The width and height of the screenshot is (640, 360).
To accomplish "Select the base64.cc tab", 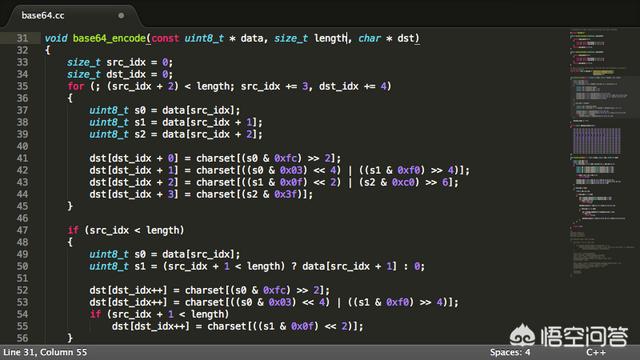I will [x=43, y=16].
